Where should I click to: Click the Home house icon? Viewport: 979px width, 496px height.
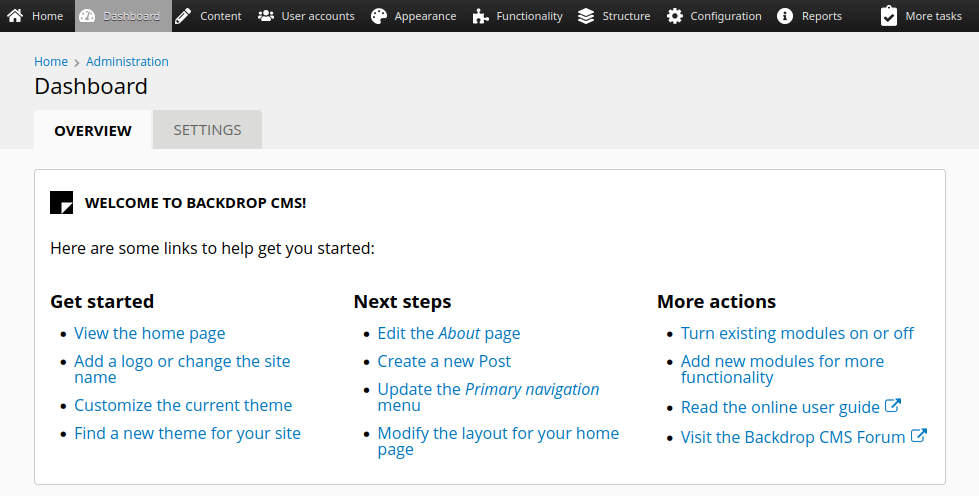(15, 16)
